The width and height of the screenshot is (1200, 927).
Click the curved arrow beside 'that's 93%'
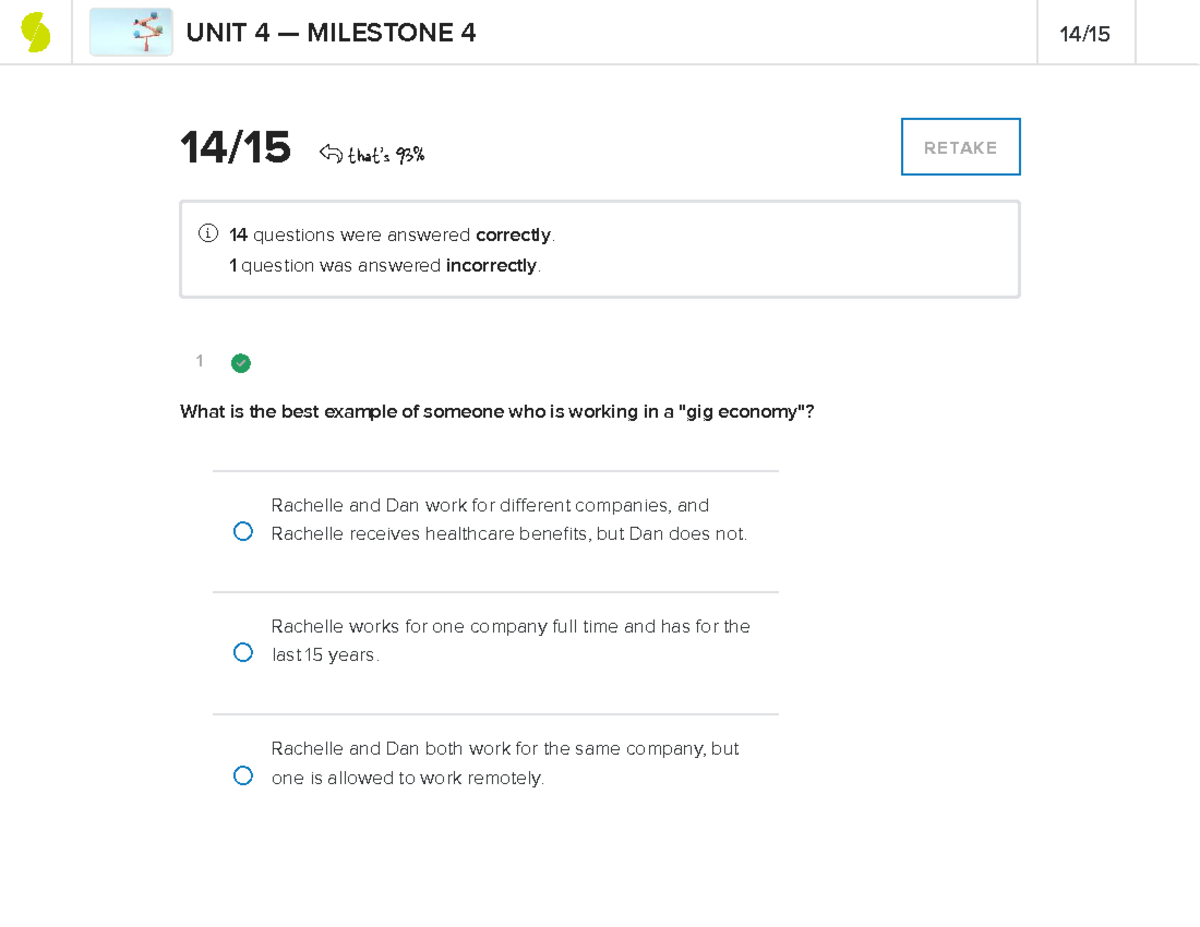click(x=331, y=153)
